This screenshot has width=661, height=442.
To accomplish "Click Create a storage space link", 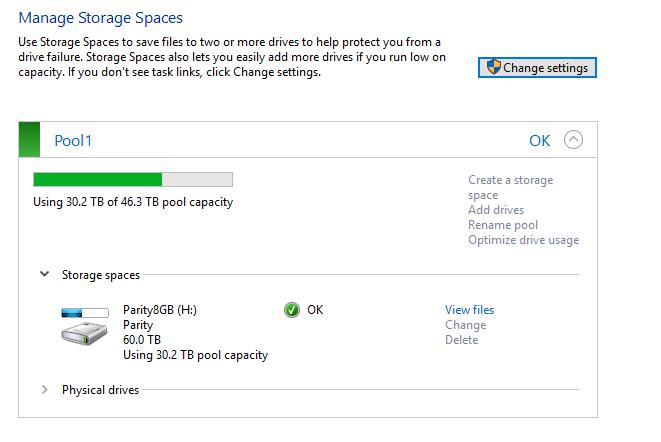I will click(511, 187).
